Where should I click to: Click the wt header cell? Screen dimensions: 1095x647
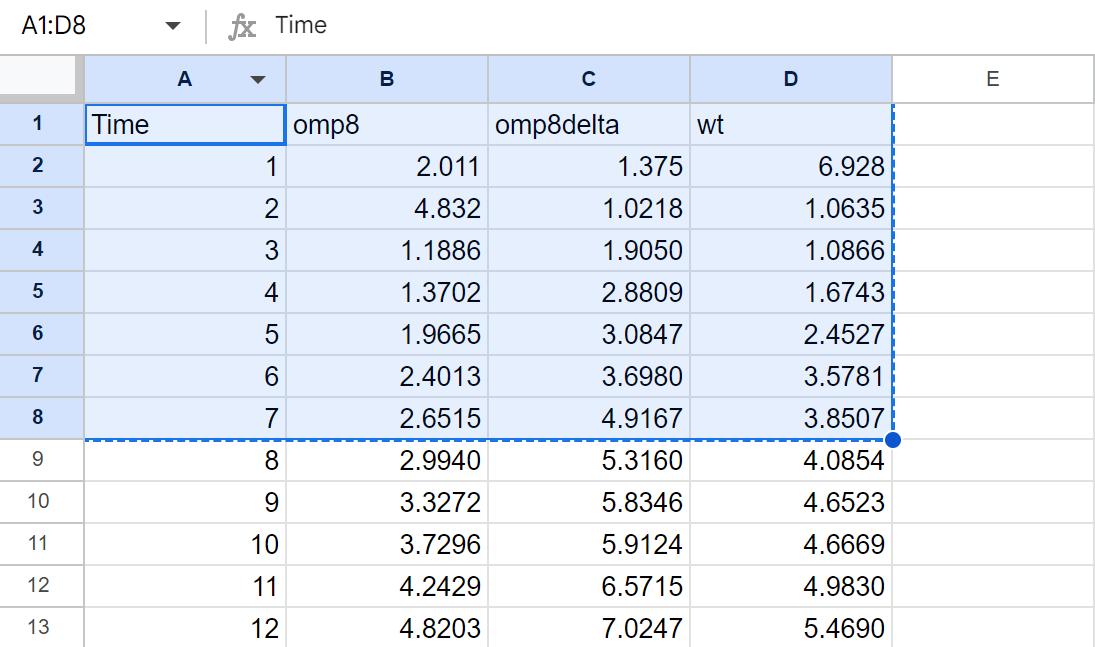pos(790,125)
